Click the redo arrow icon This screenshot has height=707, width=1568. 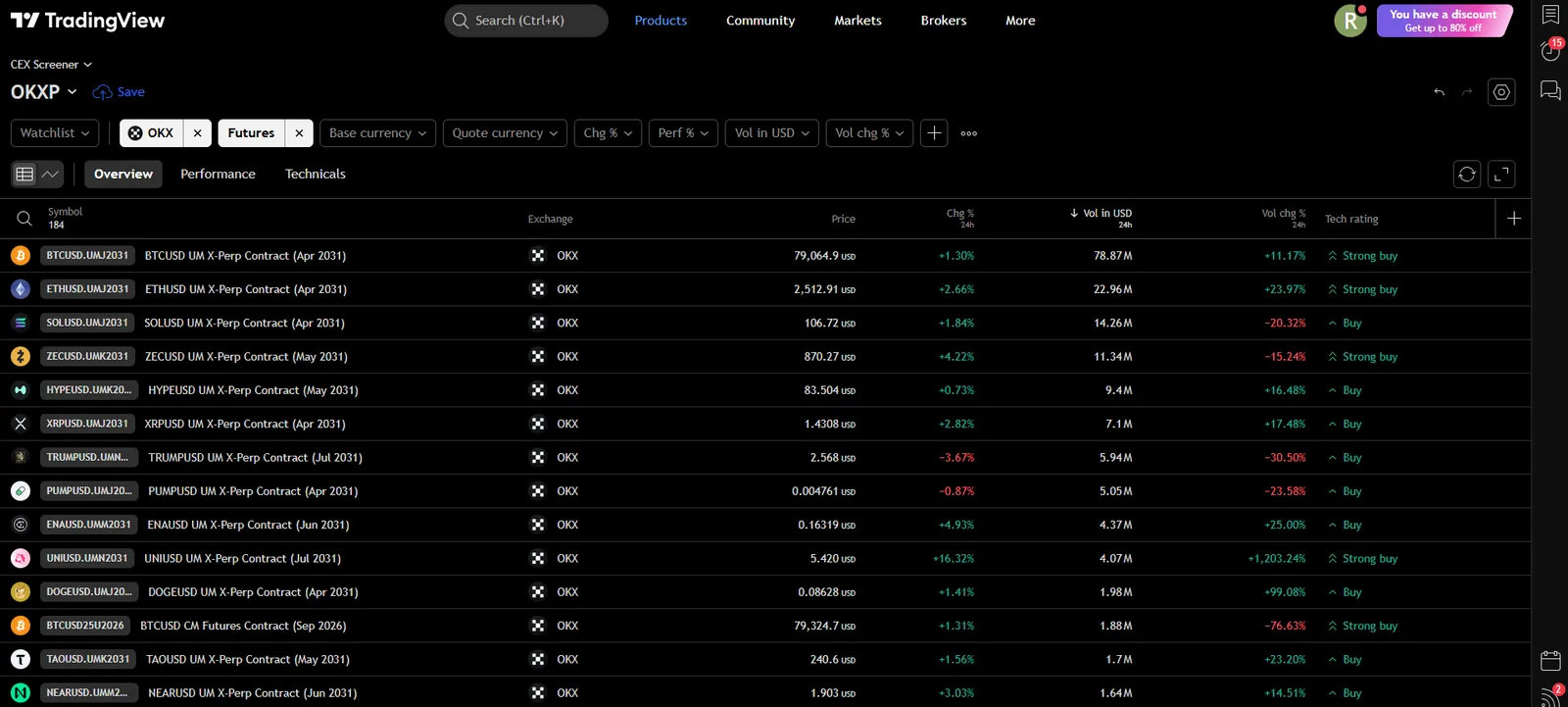[x=1467, y=92]
